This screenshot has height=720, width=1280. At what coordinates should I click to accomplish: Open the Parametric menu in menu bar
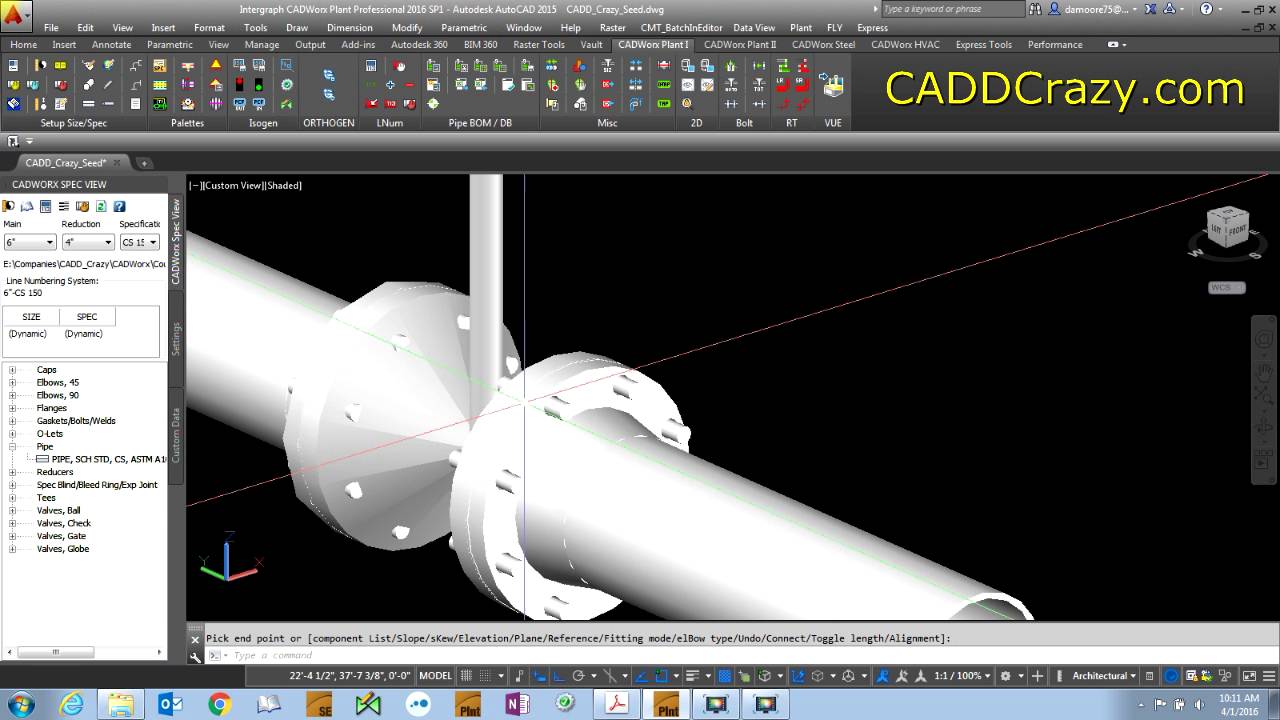click(x=464, y=28)
